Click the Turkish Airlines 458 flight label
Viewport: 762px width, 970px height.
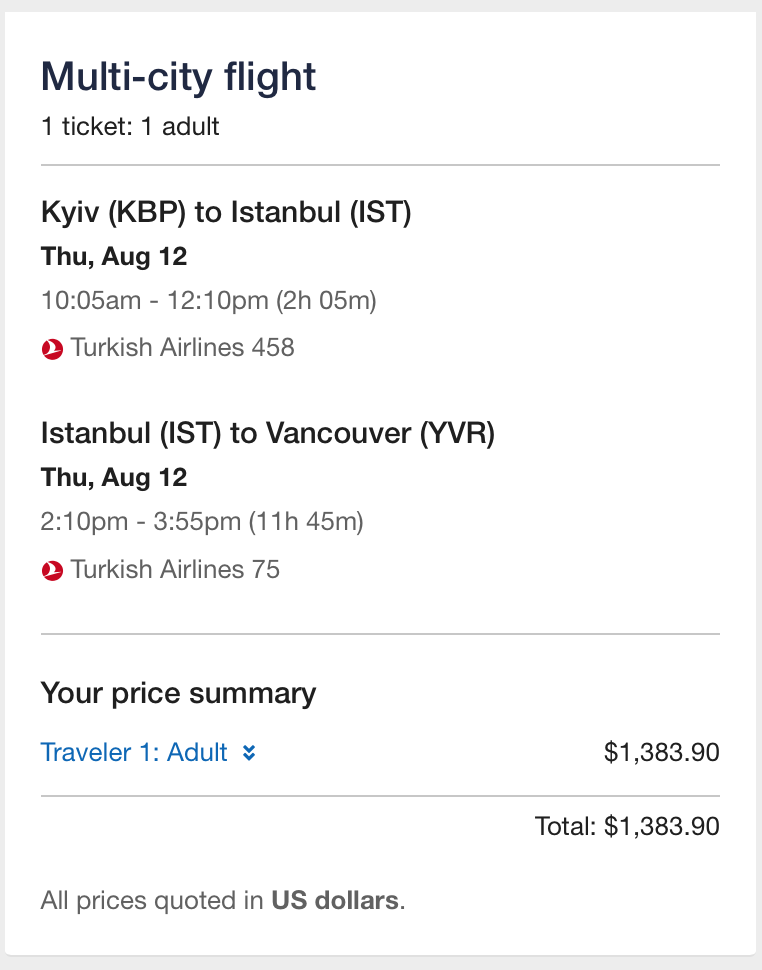(182, 348)
